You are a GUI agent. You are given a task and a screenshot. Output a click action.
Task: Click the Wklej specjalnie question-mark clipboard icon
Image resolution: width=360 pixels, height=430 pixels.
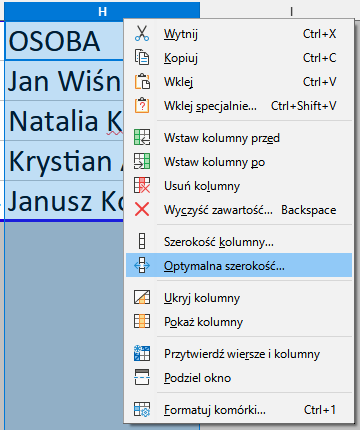(142, 106)
